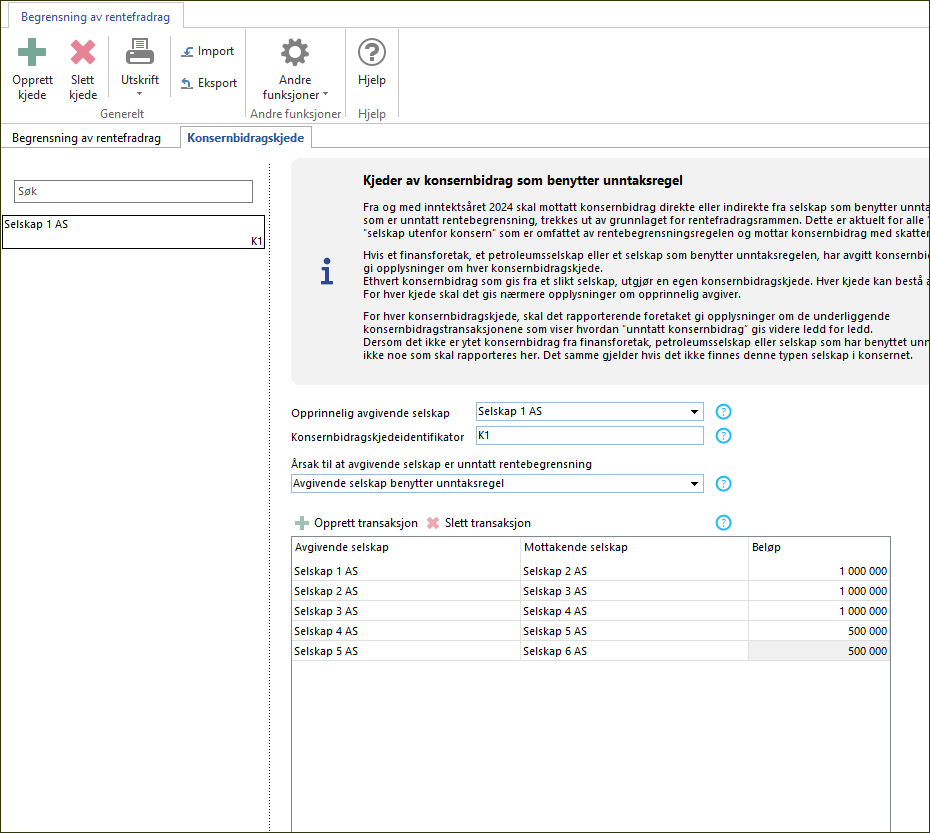930x833 pixels.
Task: Click Beløp 500 000 in Selskap 4 AS row
Action: (819, 631)
